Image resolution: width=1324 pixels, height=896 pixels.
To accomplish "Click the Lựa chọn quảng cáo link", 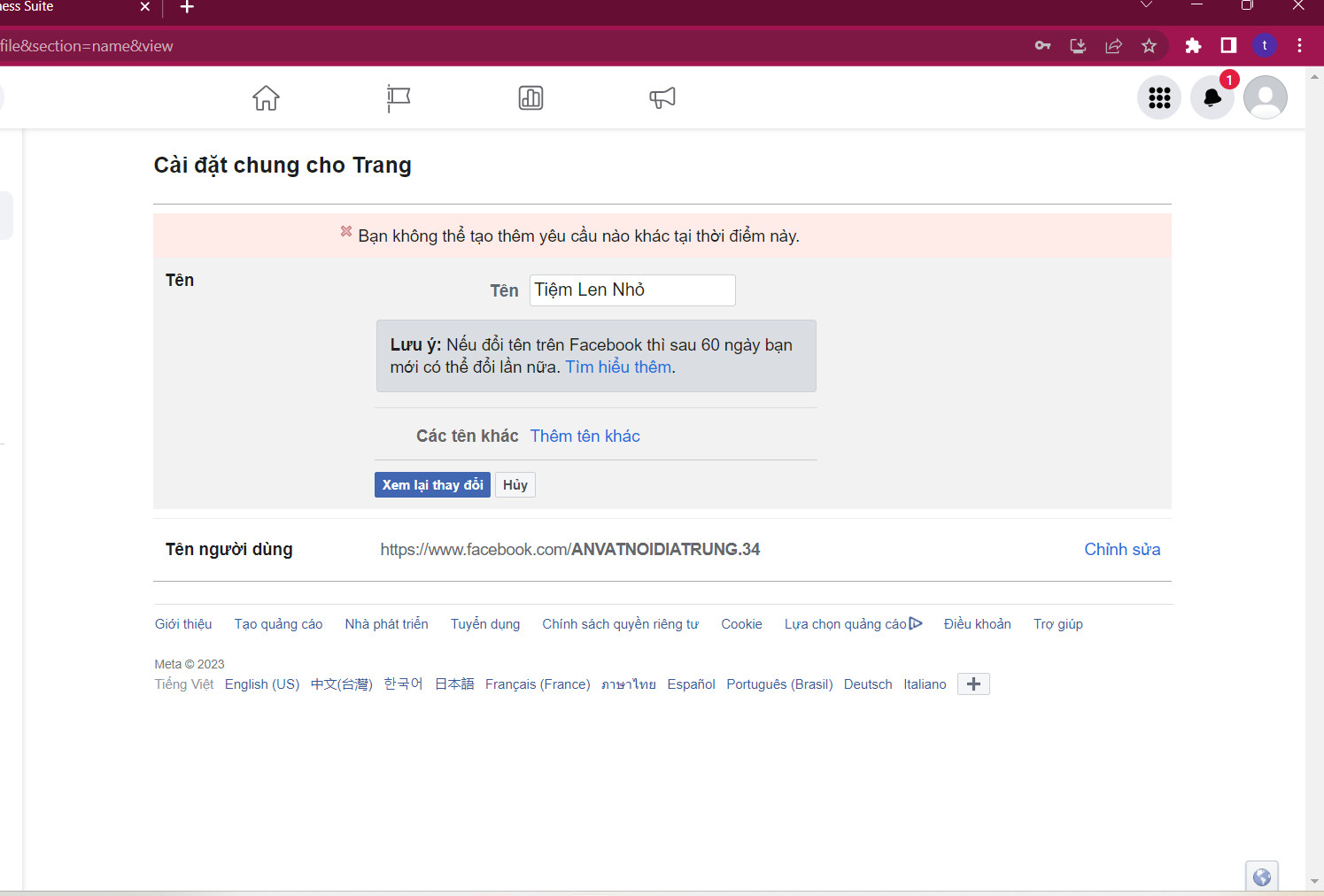I will coord(853,624).
